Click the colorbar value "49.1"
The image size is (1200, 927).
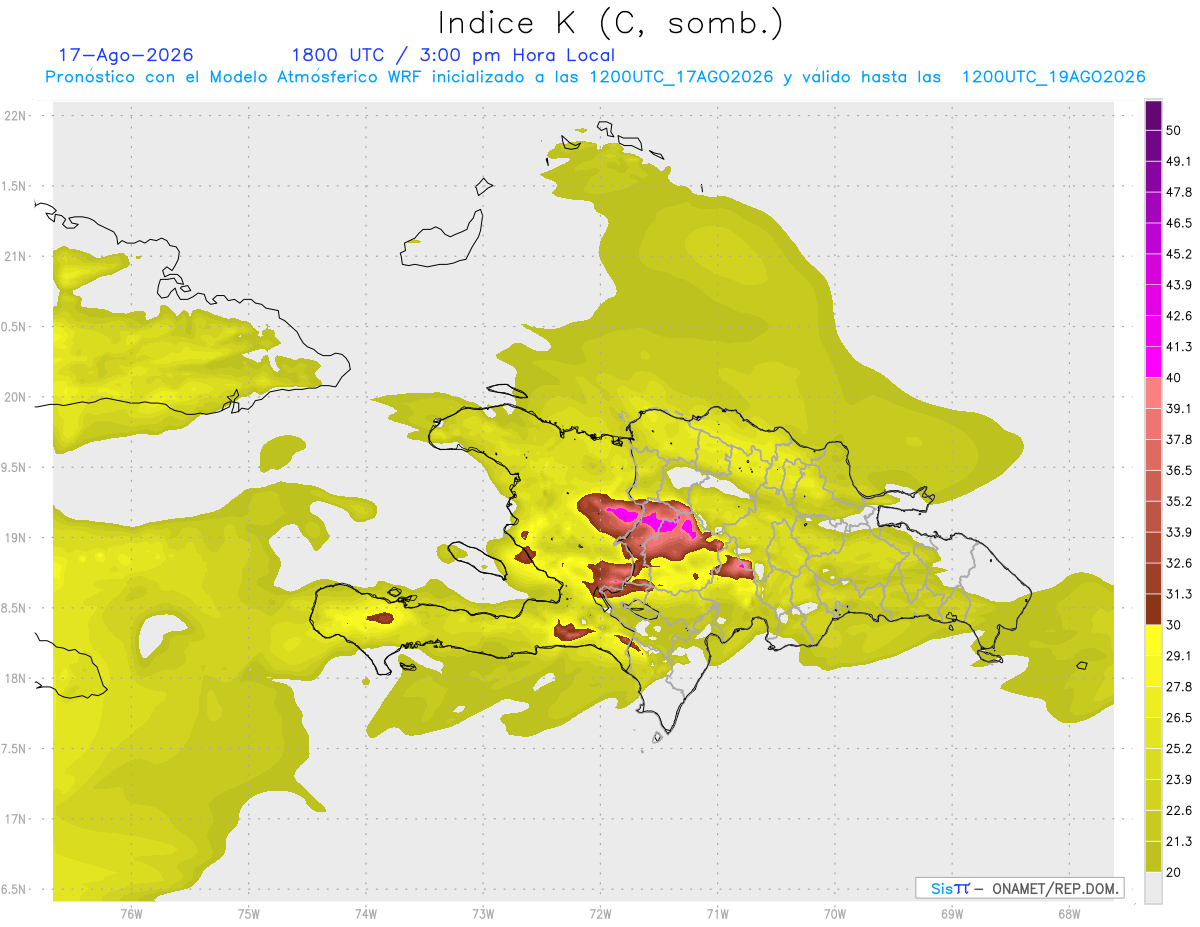pos(1179,161)
